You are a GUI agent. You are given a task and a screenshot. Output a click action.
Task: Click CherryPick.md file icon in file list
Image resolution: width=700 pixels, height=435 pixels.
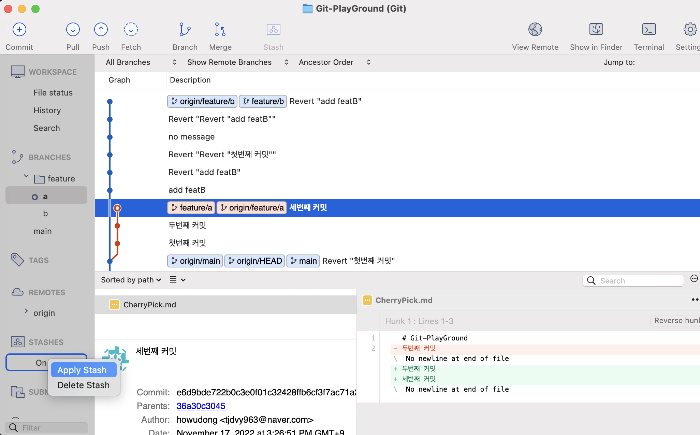(x=114, y=305)
